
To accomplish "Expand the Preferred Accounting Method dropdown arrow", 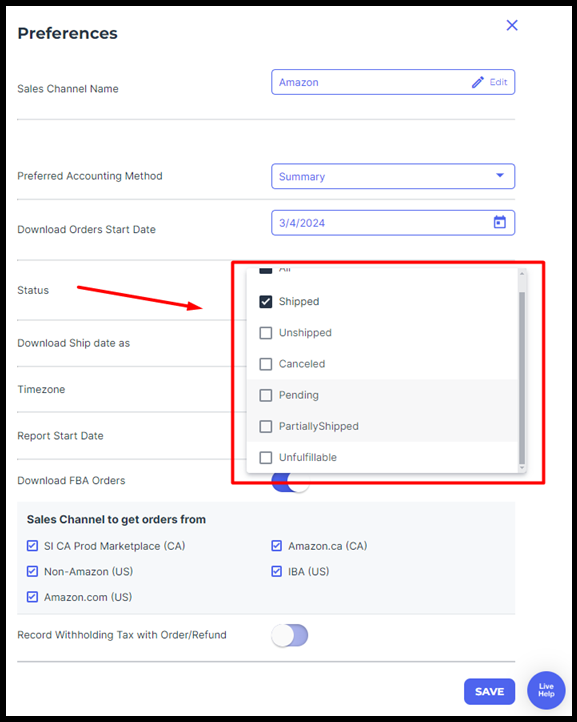I will (500, 175).
